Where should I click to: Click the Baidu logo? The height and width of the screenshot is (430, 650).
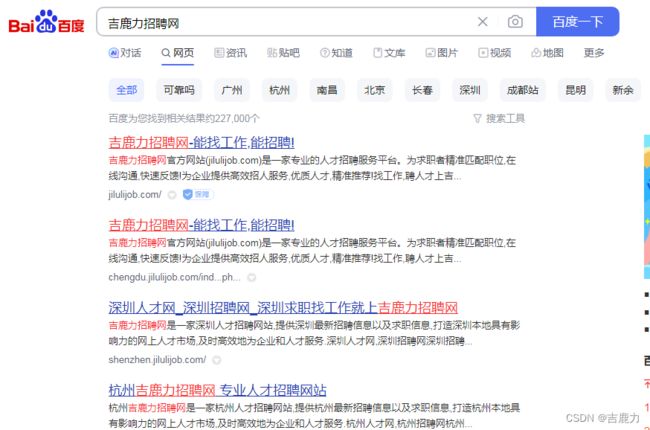46,22
